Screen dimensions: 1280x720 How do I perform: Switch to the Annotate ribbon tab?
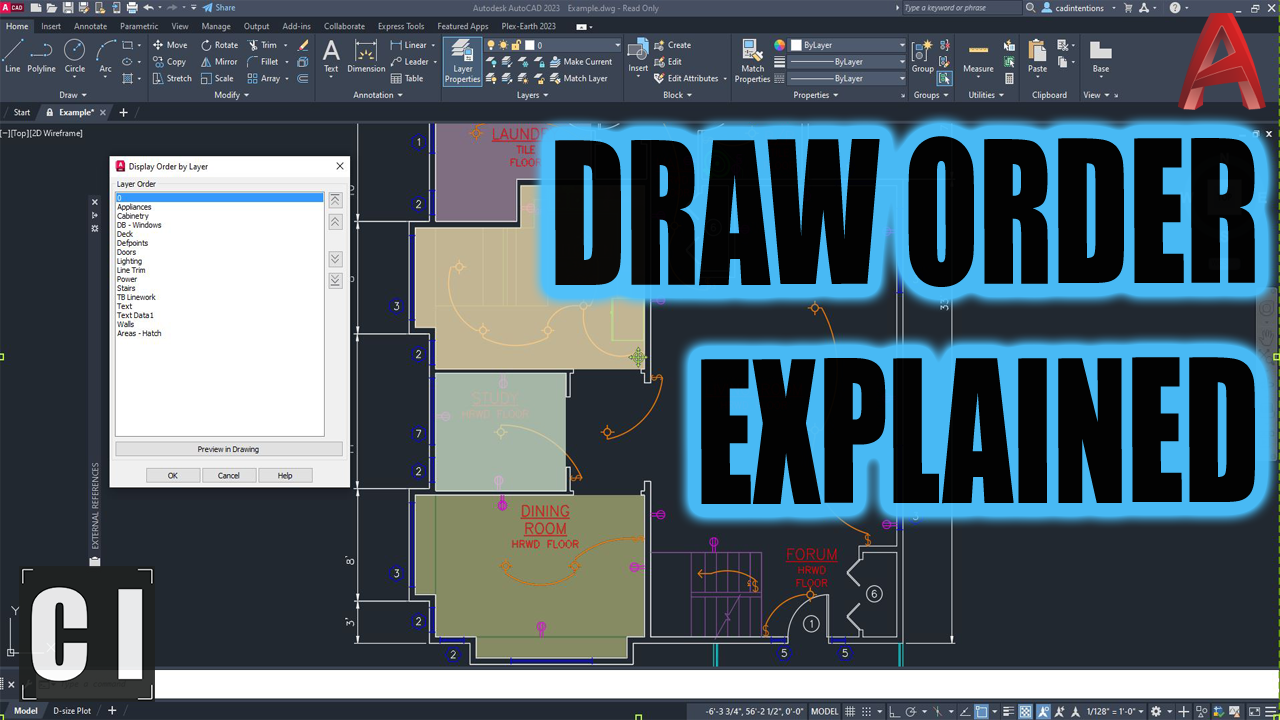(90, 26)
